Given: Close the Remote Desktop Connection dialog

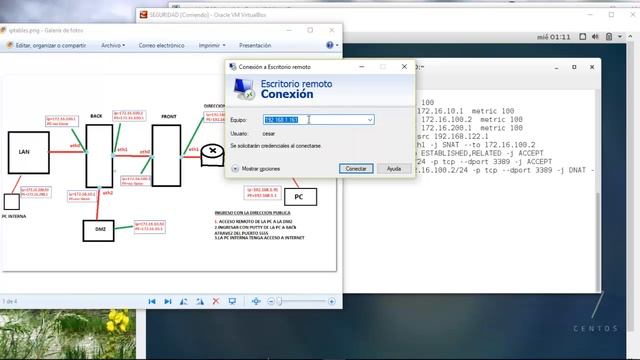Looking at the screenshot, I should pyautogui.click(x=404, y=67).
